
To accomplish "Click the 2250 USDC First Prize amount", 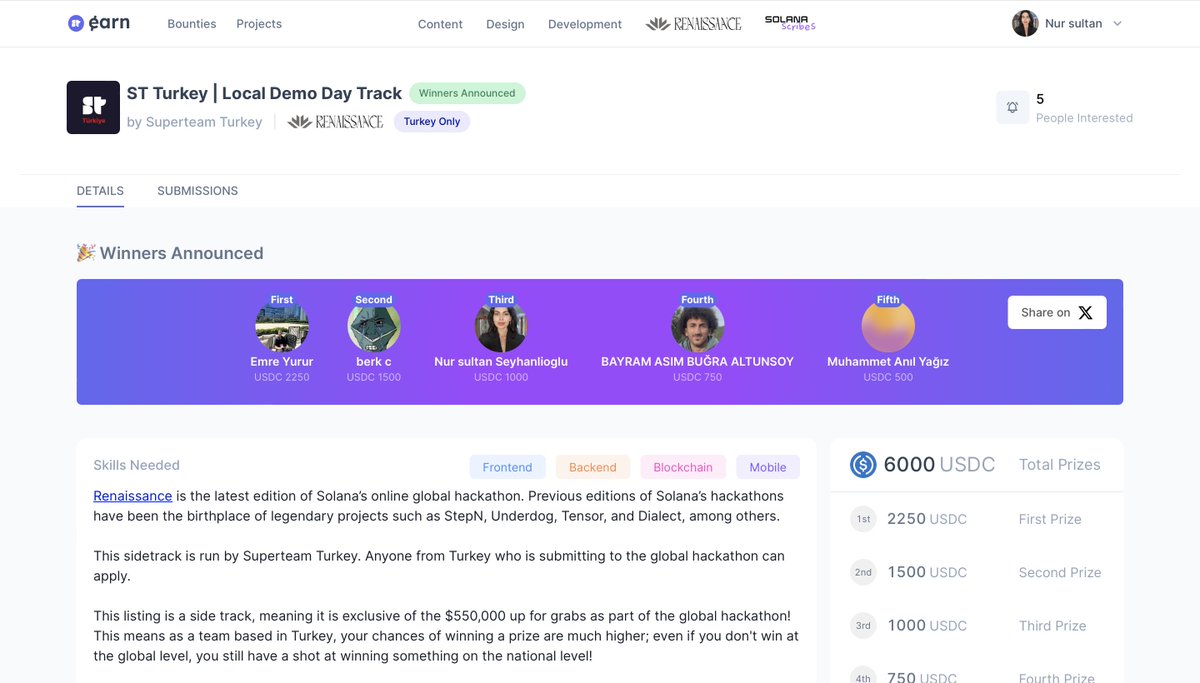I will click(927, 519).
